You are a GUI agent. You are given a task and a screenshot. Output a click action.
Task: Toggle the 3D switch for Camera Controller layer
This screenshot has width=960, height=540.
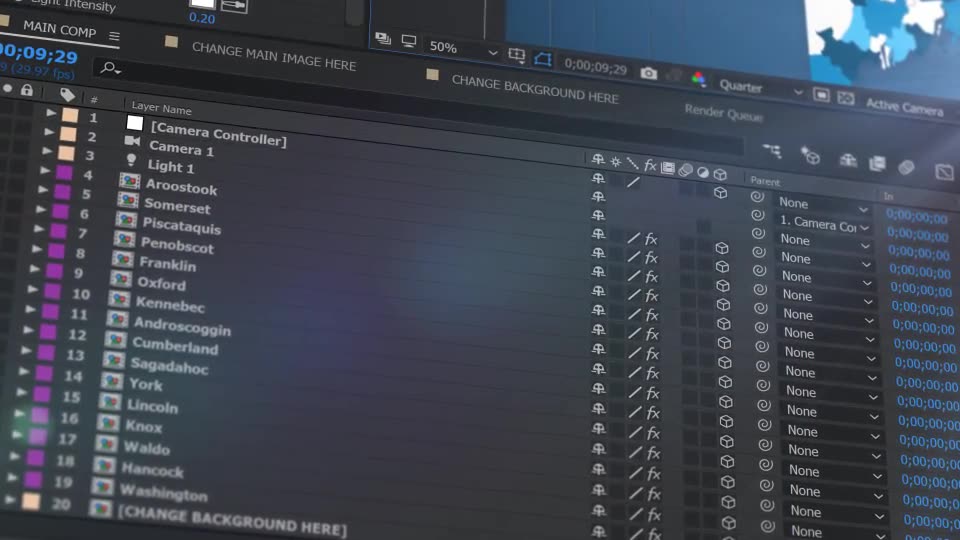click(x=721, y=193)
